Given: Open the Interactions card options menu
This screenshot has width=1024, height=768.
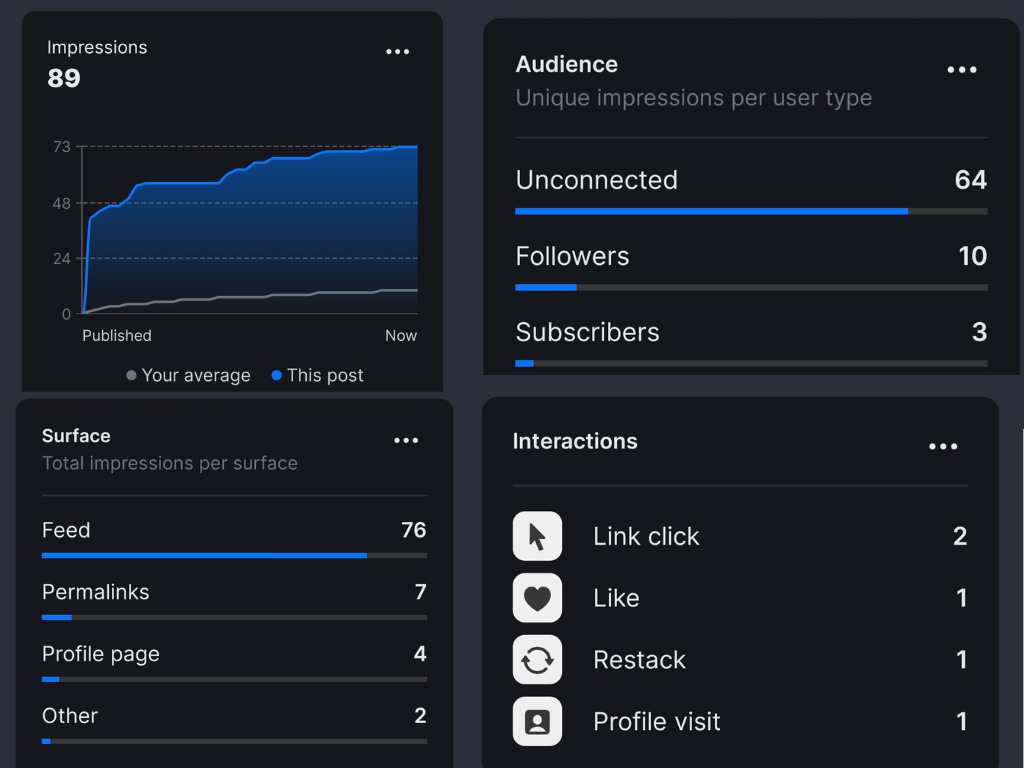Looking at the screenshot, I should coord(943,446).
